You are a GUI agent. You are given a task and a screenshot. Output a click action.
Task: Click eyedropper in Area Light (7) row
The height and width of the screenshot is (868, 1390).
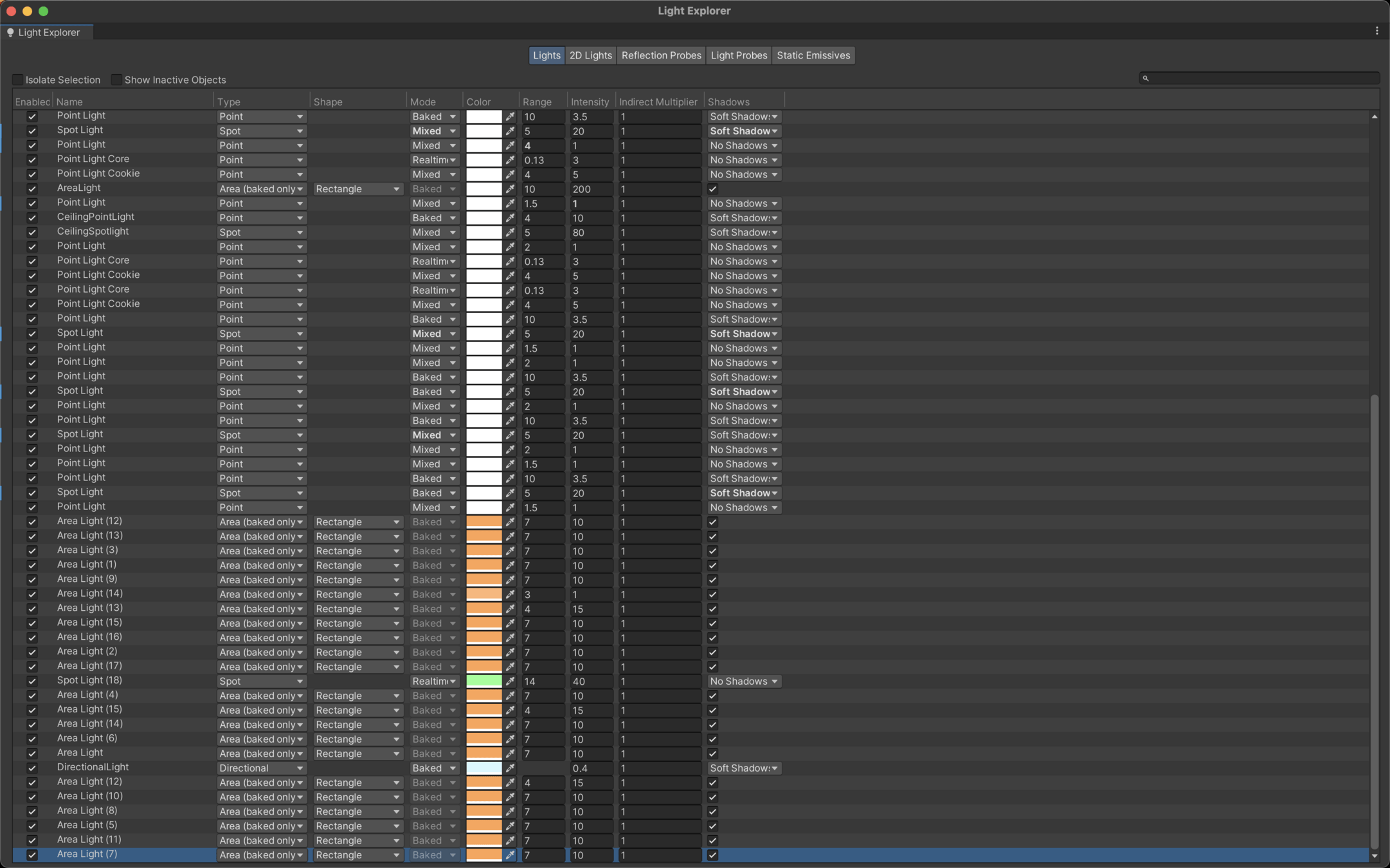(510, 855)
